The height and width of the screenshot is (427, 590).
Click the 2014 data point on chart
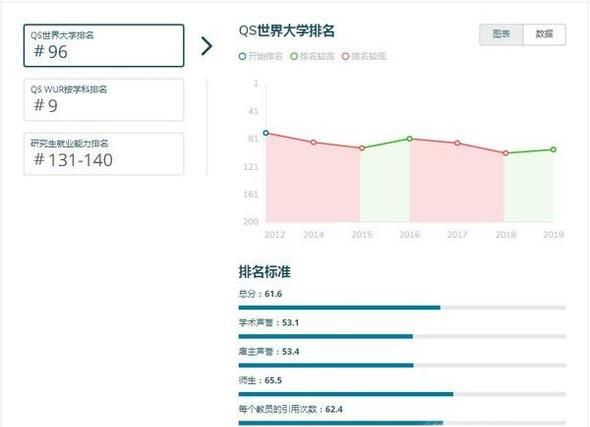point(314,142)
